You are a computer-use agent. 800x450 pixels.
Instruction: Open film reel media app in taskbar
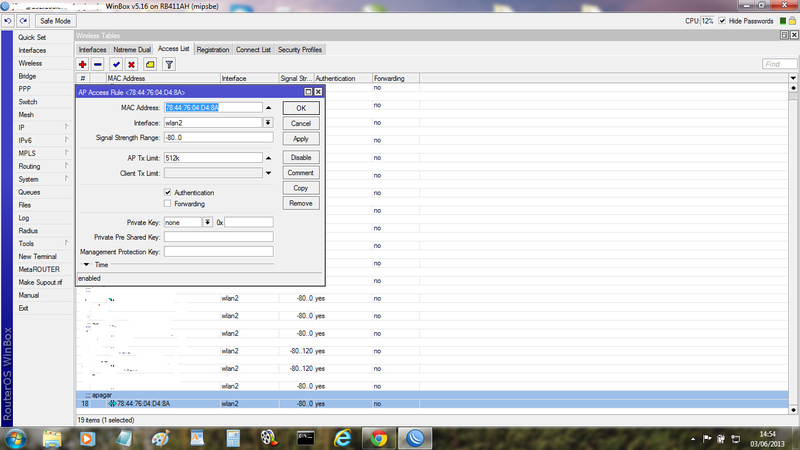click(269, 438)
